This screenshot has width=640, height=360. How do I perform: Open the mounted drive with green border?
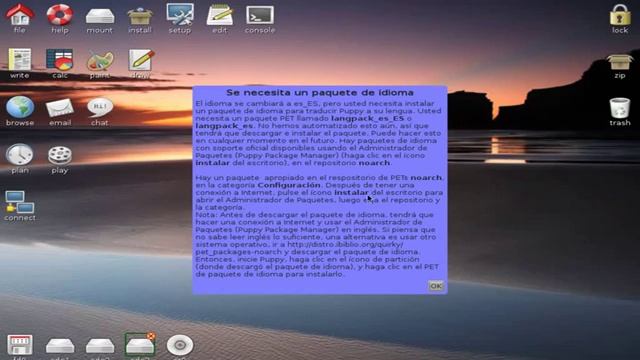pos(140,345)
